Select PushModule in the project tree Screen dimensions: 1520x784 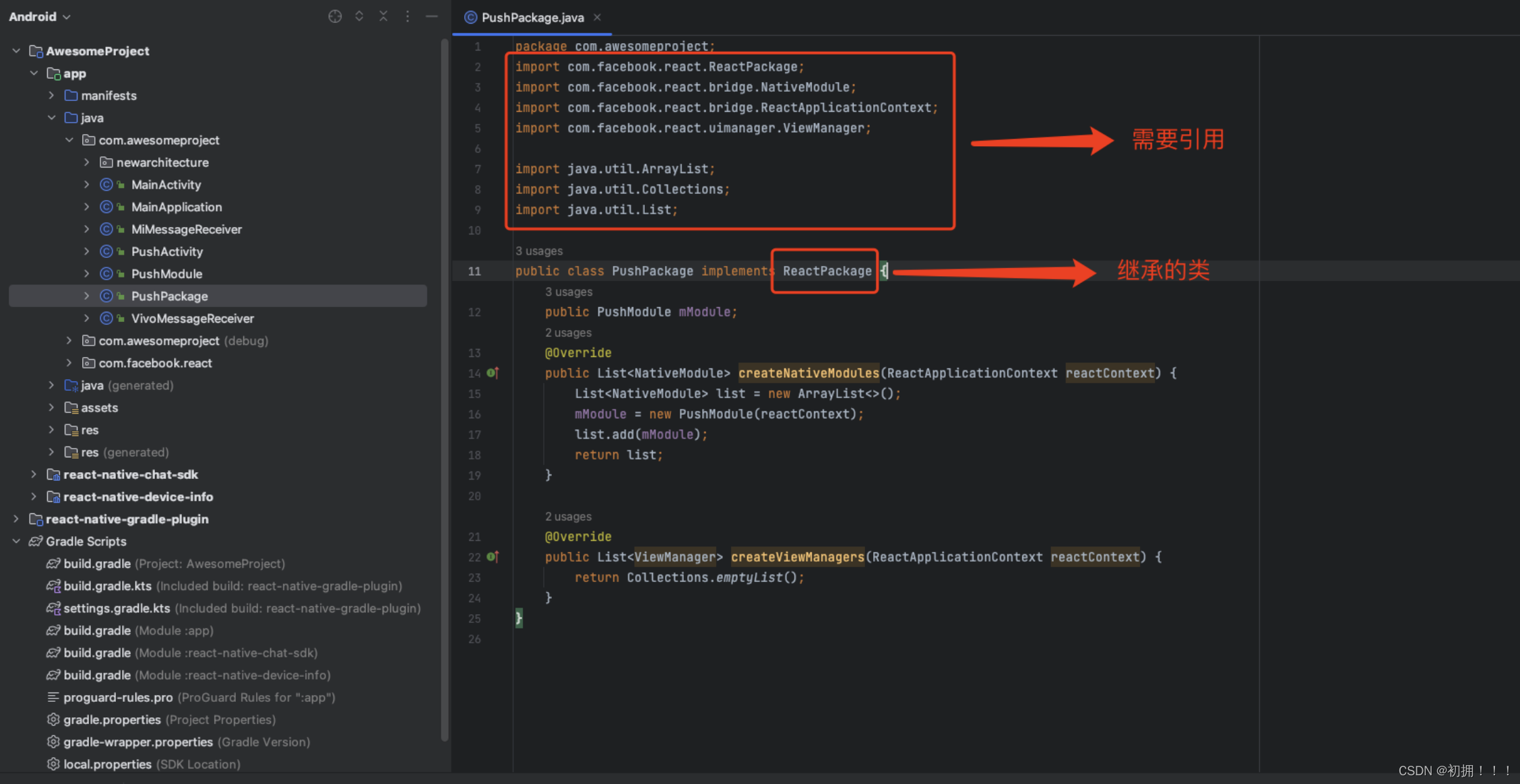click(166, 273)
